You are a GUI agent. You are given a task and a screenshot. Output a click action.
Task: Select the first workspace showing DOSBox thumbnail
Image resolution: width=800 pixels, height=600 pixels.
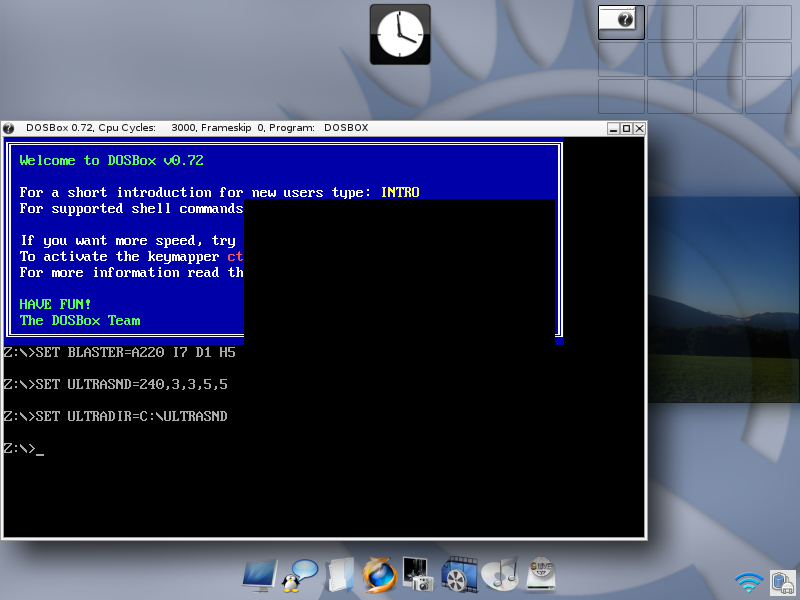point(621,22)
